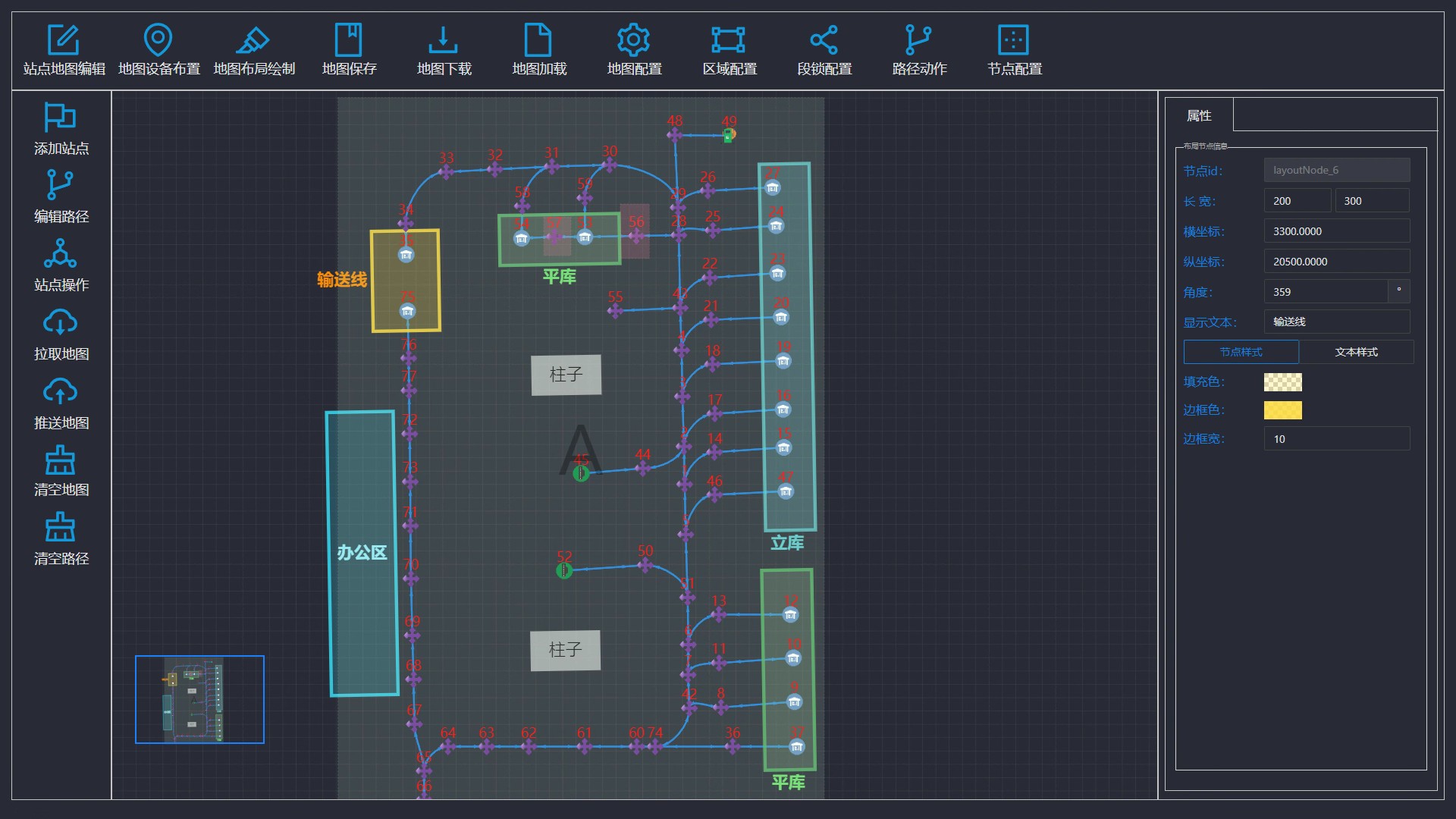Screen dimensions: 1456x819
Task: Switch to the 属性 tab
Action: point(1199,115)
